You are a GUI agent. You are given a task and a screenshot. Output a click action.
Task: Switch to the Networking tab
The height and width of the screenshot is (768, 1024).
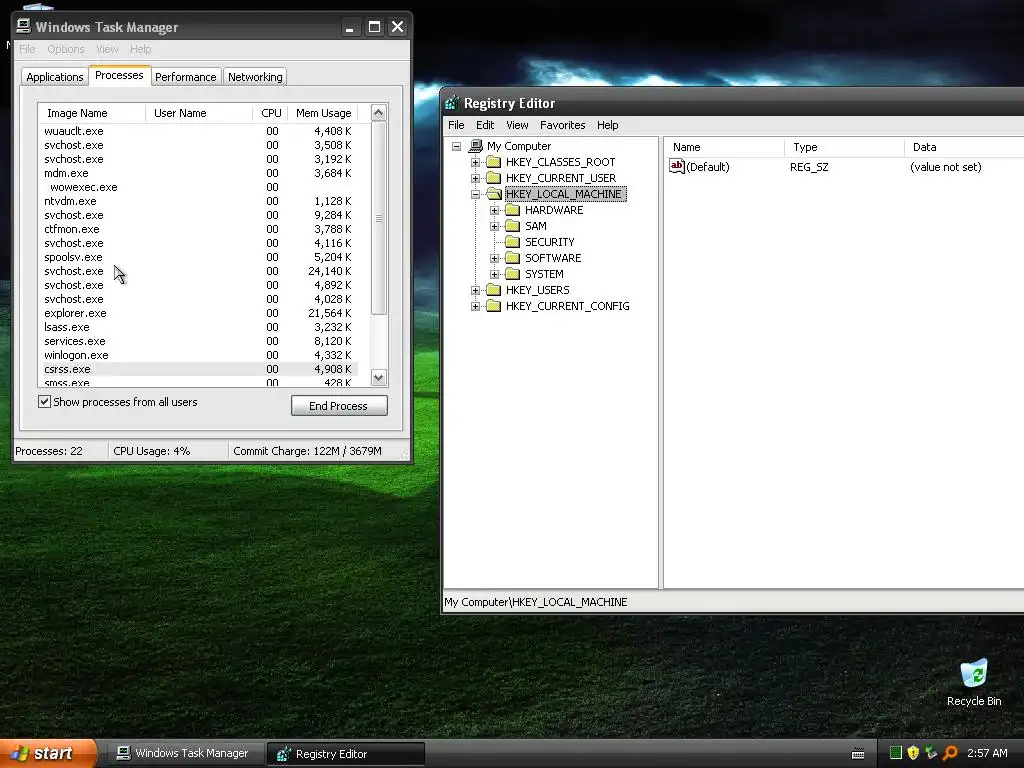pos(255,77)
